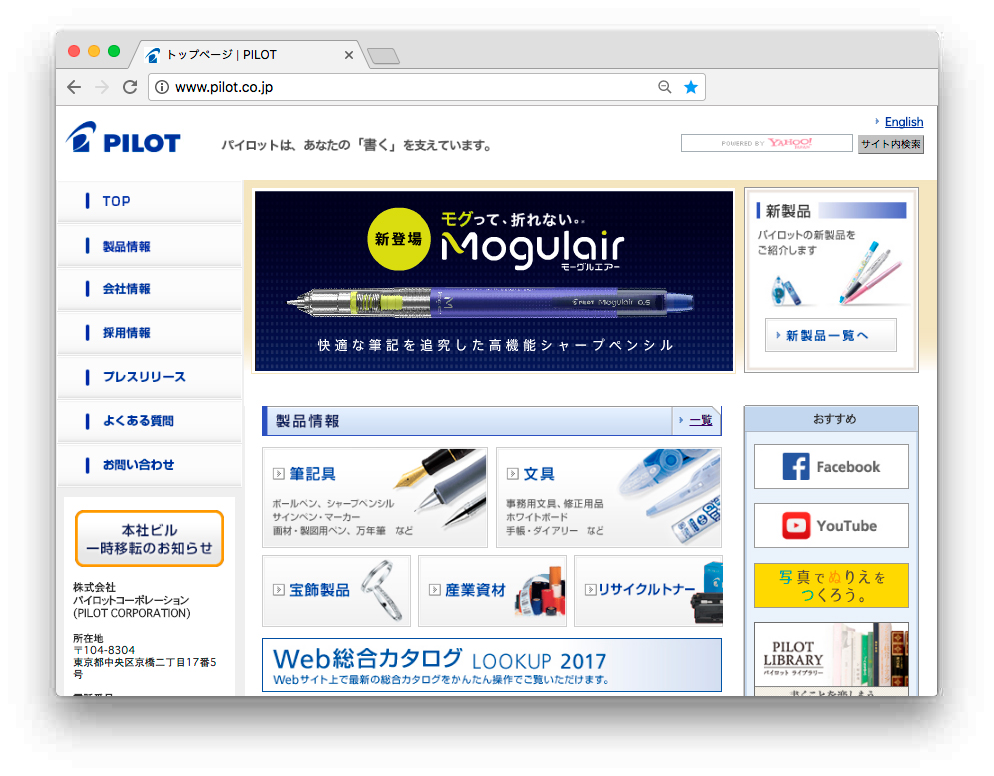Close the PILOT browser tab
The height and width of the screenshot is (776, 994).
coord(349,55)
